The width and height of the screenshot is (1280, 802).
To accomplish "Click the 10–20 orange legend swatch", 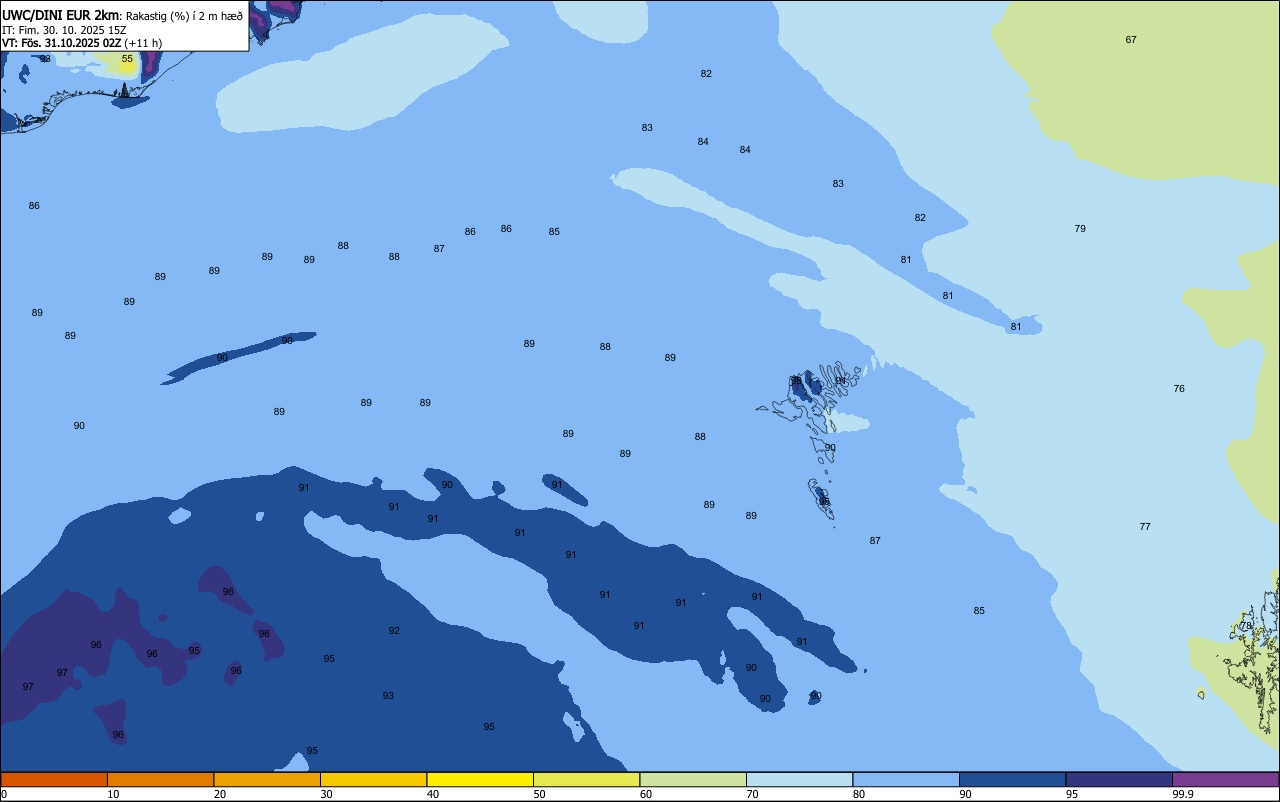I will (160, 779).
